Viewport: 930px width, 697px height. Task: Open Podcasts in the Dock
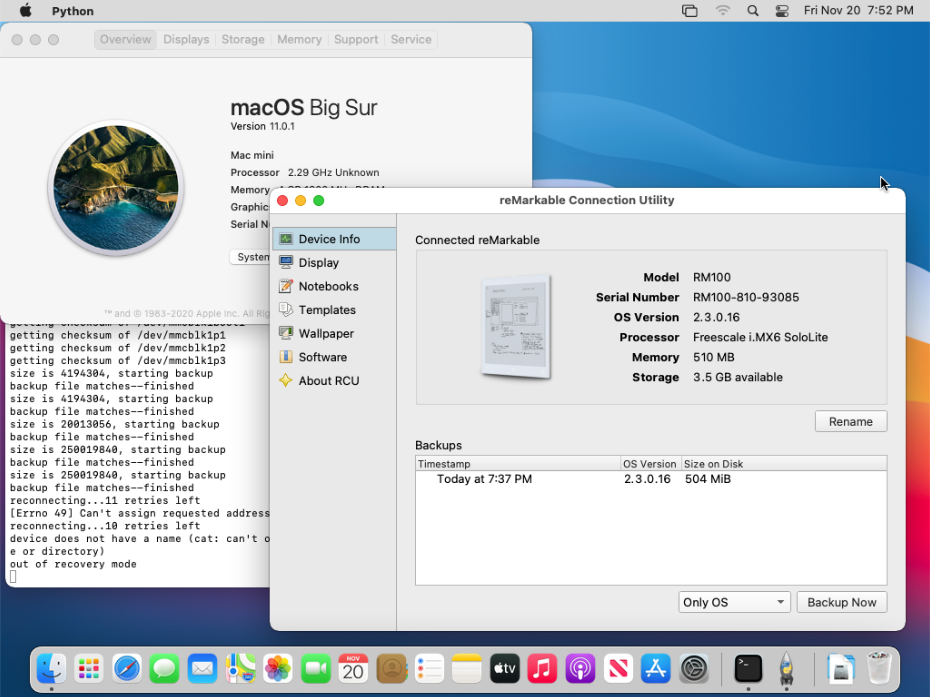580,669
